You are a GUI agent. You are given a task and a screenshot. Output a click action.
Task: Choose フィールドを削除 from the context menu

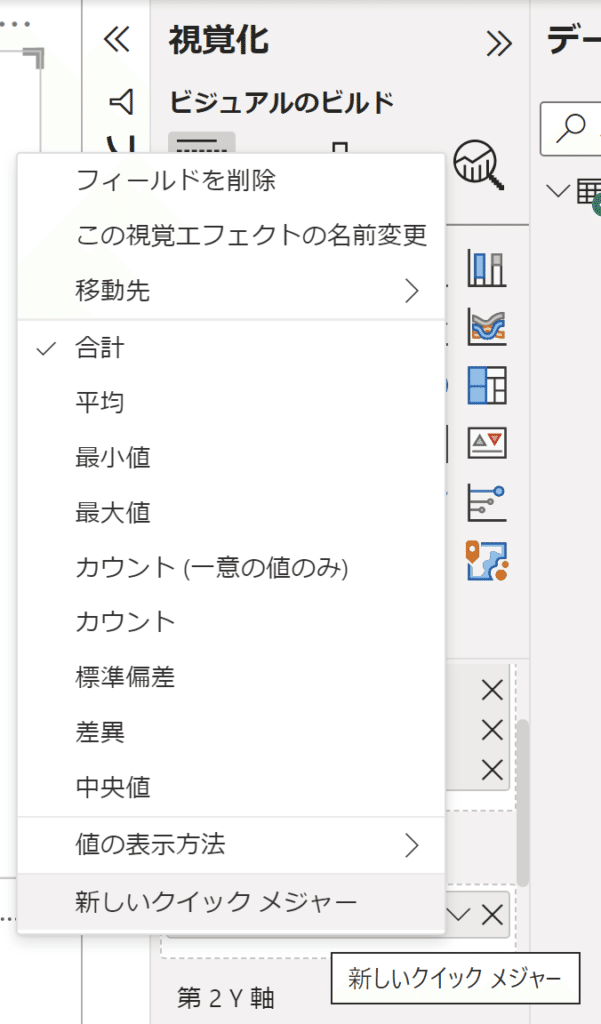click(175, 180)
